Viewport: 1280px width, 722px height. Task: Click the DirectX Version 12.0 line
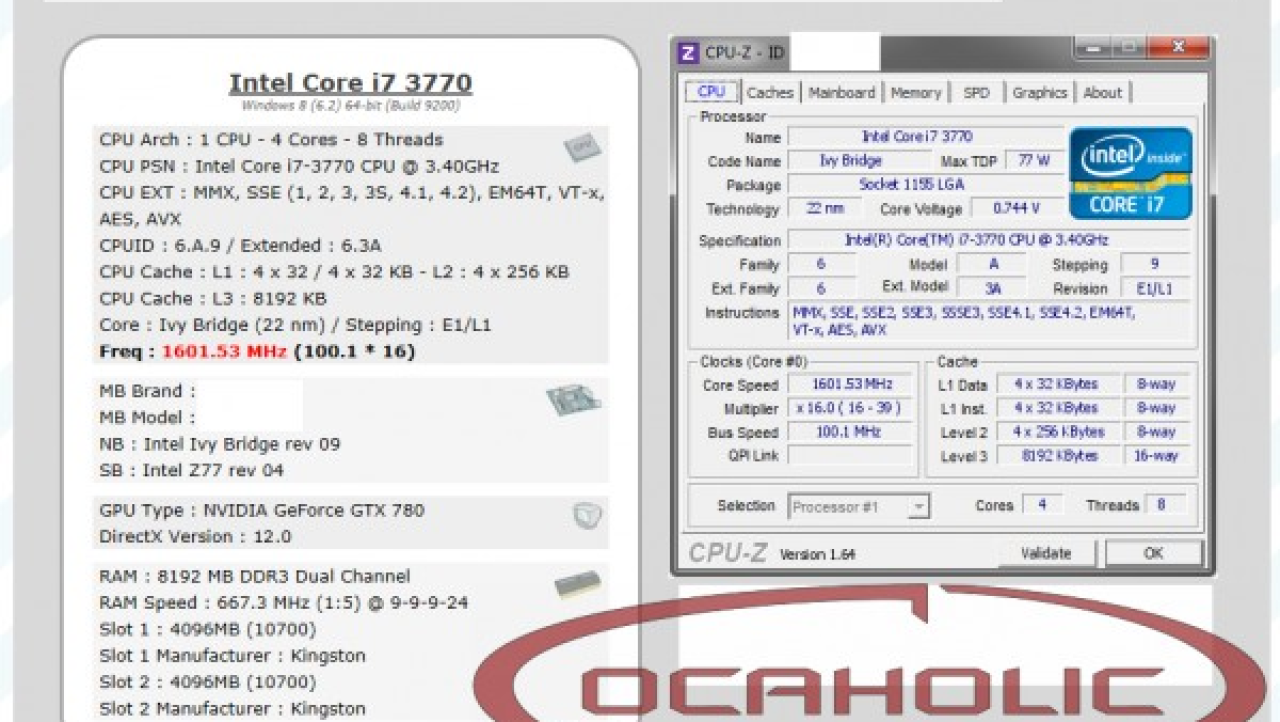point(196,537)
